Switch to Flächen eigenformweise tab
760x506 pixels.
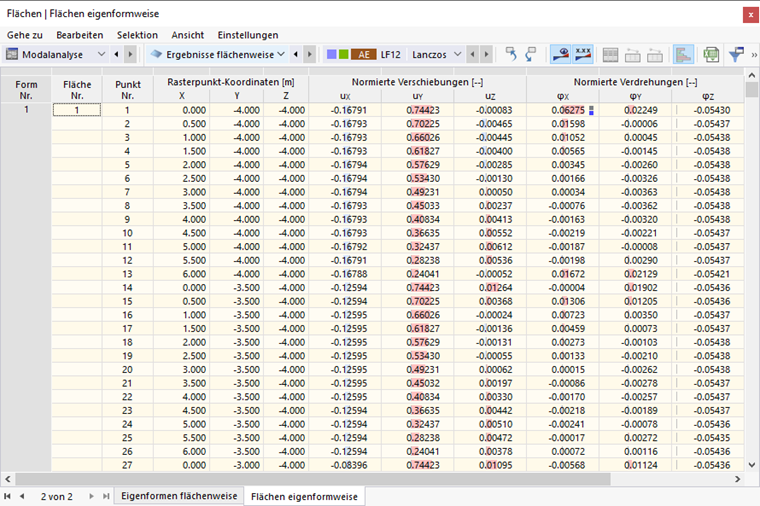click(x=304, y=496)
